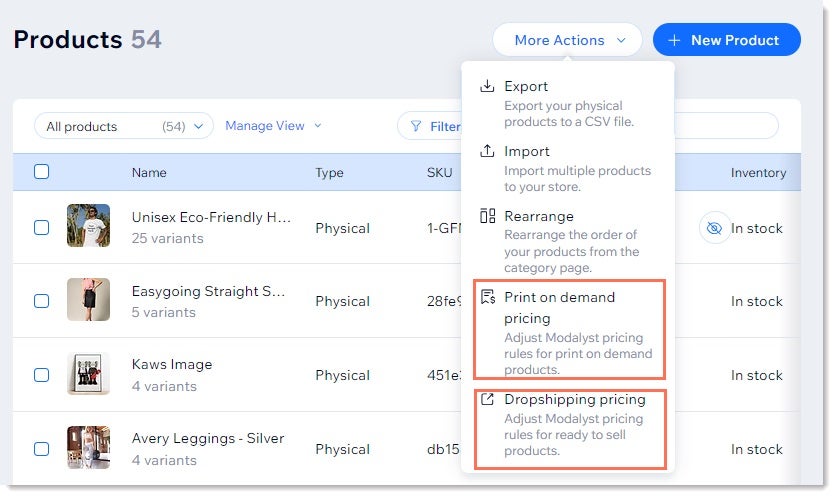Screen dimensions: 835x497
Task: Click the Import upload icon
Action: point(488,152)
